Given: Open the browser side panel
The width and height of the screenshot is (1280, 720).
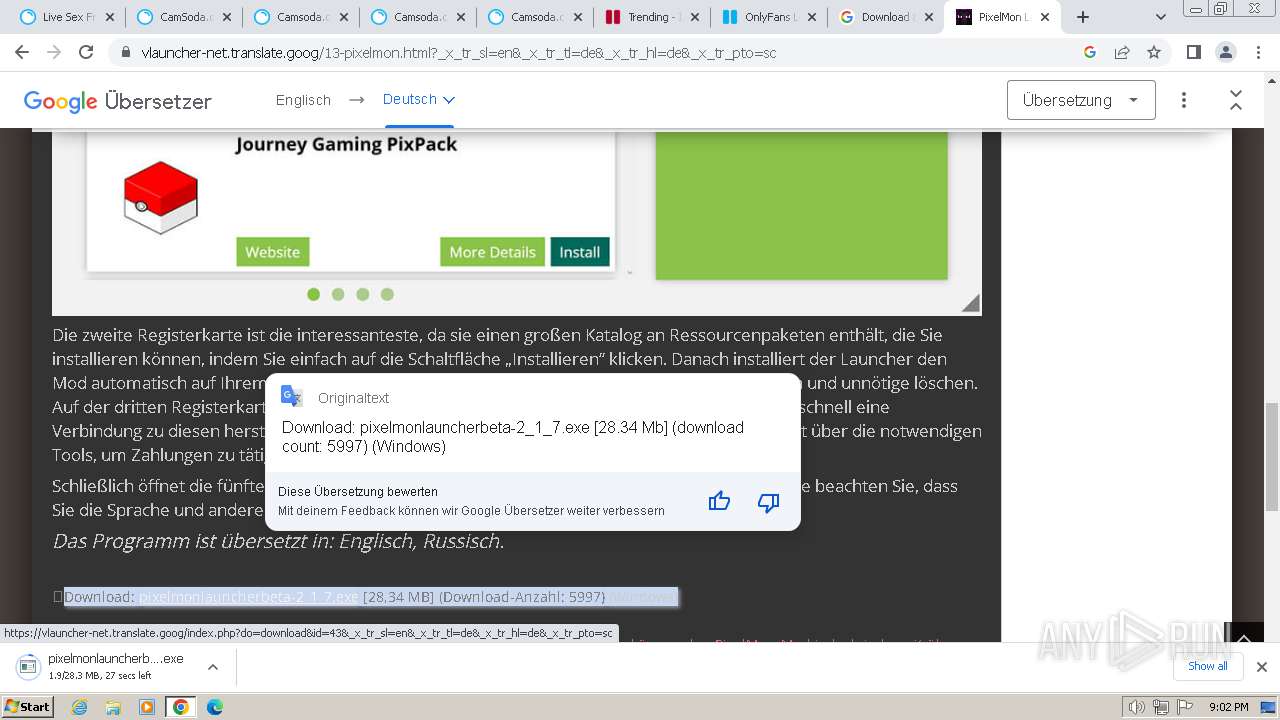Looking at the screenshot, I should [x=1193, y=52].
